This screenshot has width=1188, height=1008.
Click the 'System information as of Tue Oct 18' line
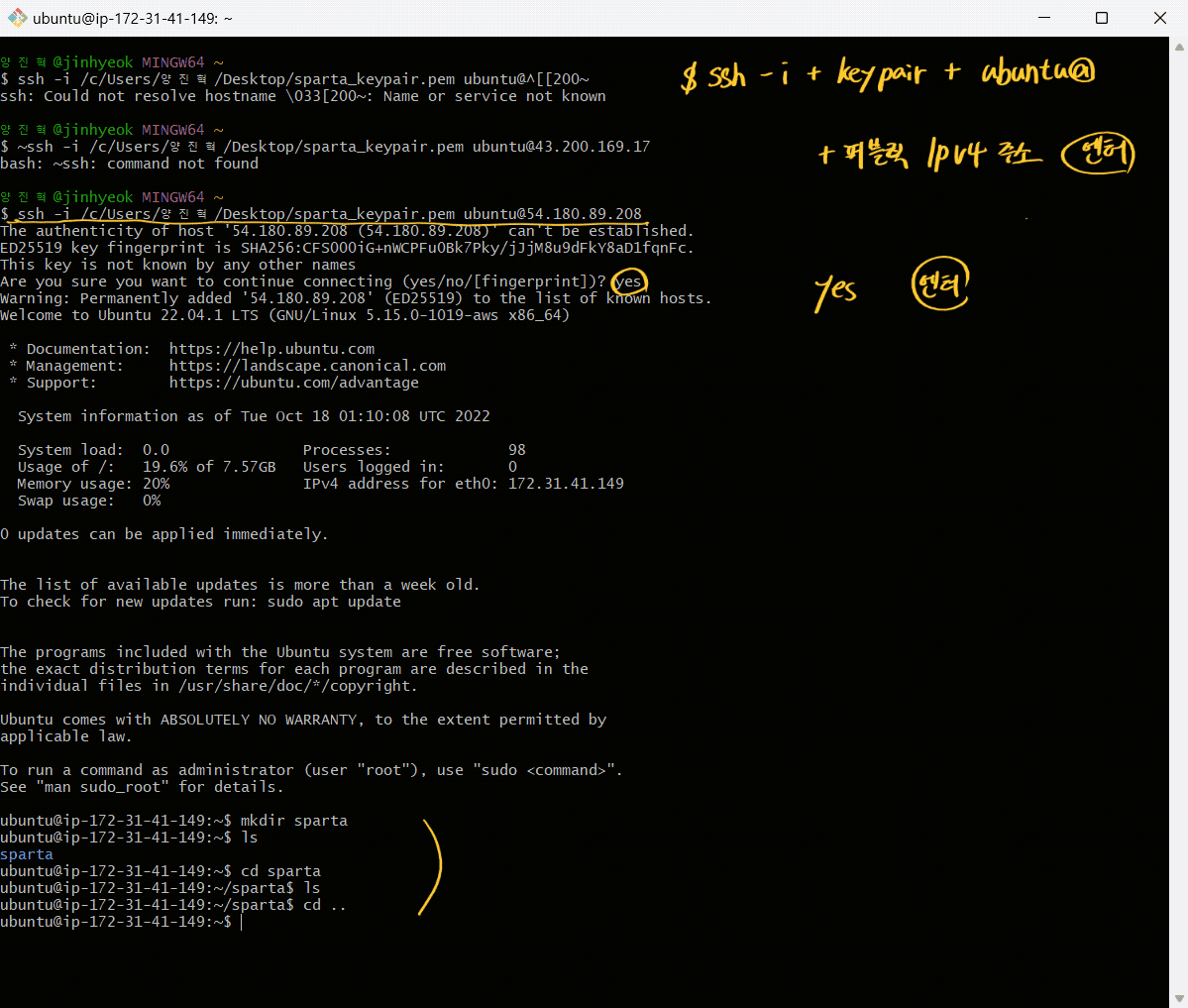254,416
